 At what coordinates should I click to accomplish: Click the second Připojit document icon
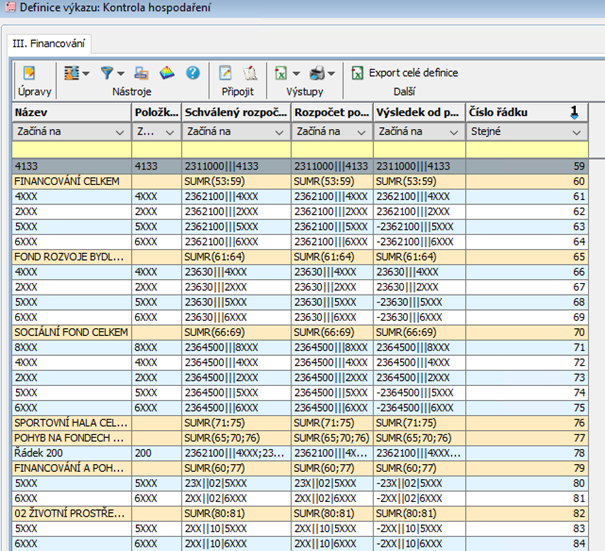tap(251, 73)
